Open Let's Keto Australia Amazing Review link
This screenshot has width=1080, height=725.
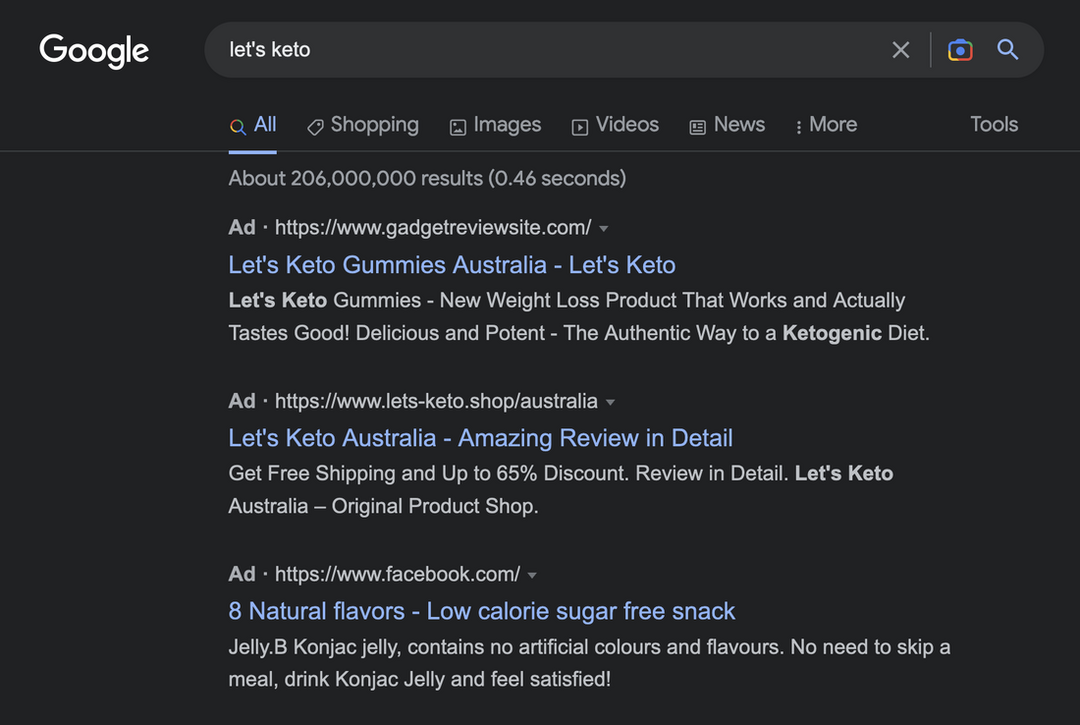tap(480, 438)
